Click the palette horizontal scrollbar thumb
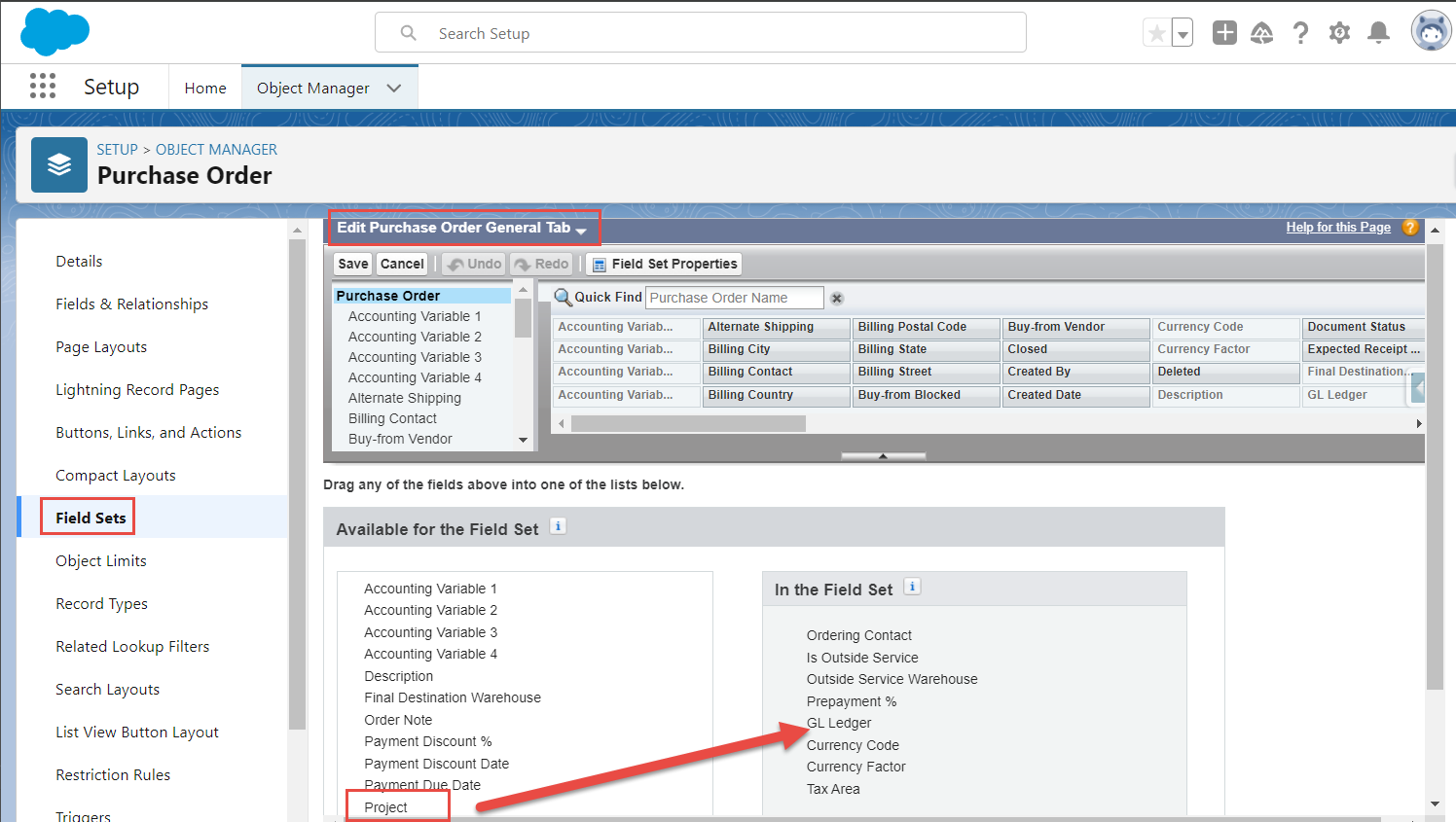This screenshot has width=1456, height=822. click(688, 423)
